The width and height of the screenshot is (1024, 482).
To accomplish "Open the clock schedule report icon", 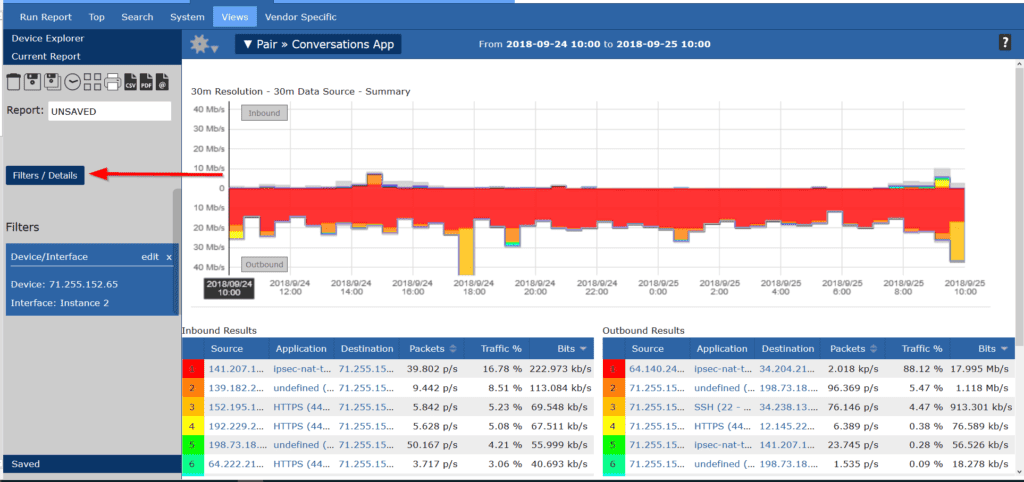I will [73, 82].
